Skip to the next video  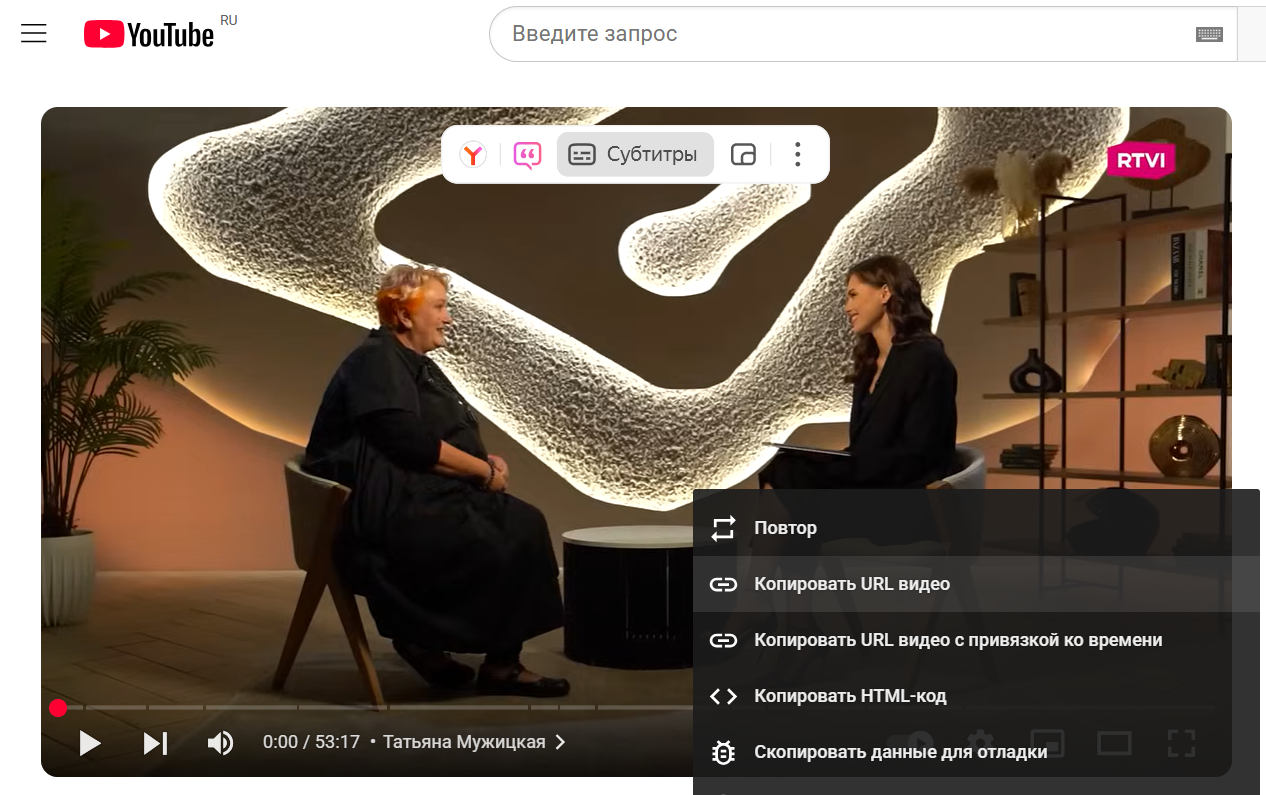point(155,743)
